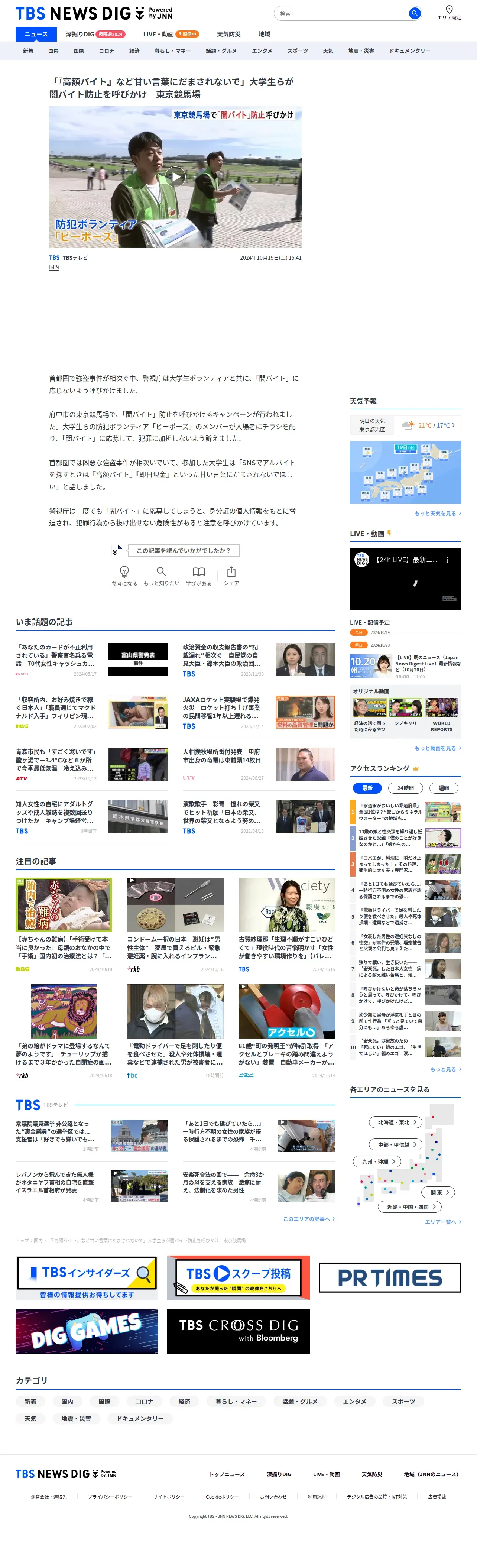This screenshot has width=477, height=1568.
Task: Expand the 関東 area button
Action: (438, 1193)
